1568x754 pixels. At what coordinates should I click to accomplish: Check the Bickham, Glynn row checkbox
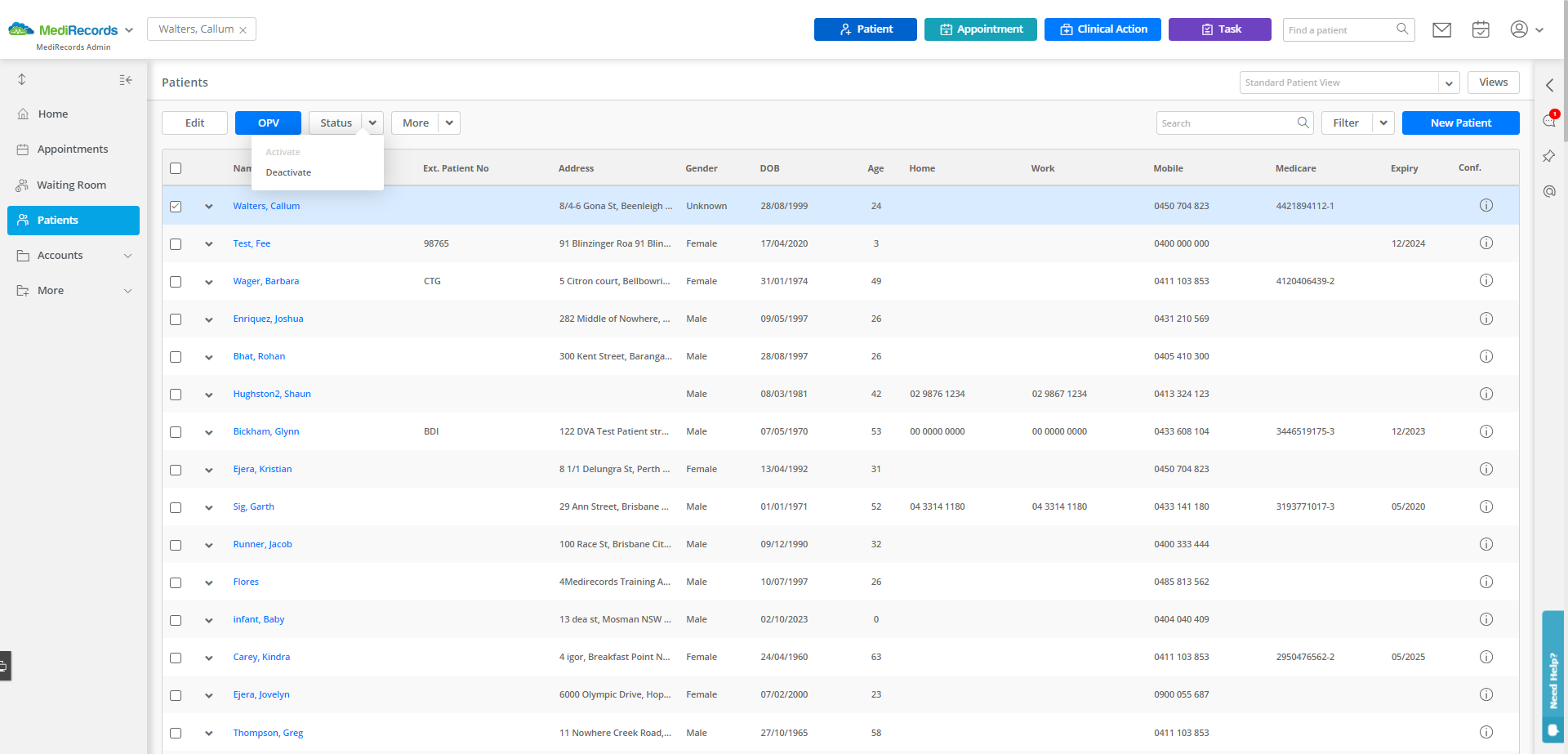click(176, 432)
